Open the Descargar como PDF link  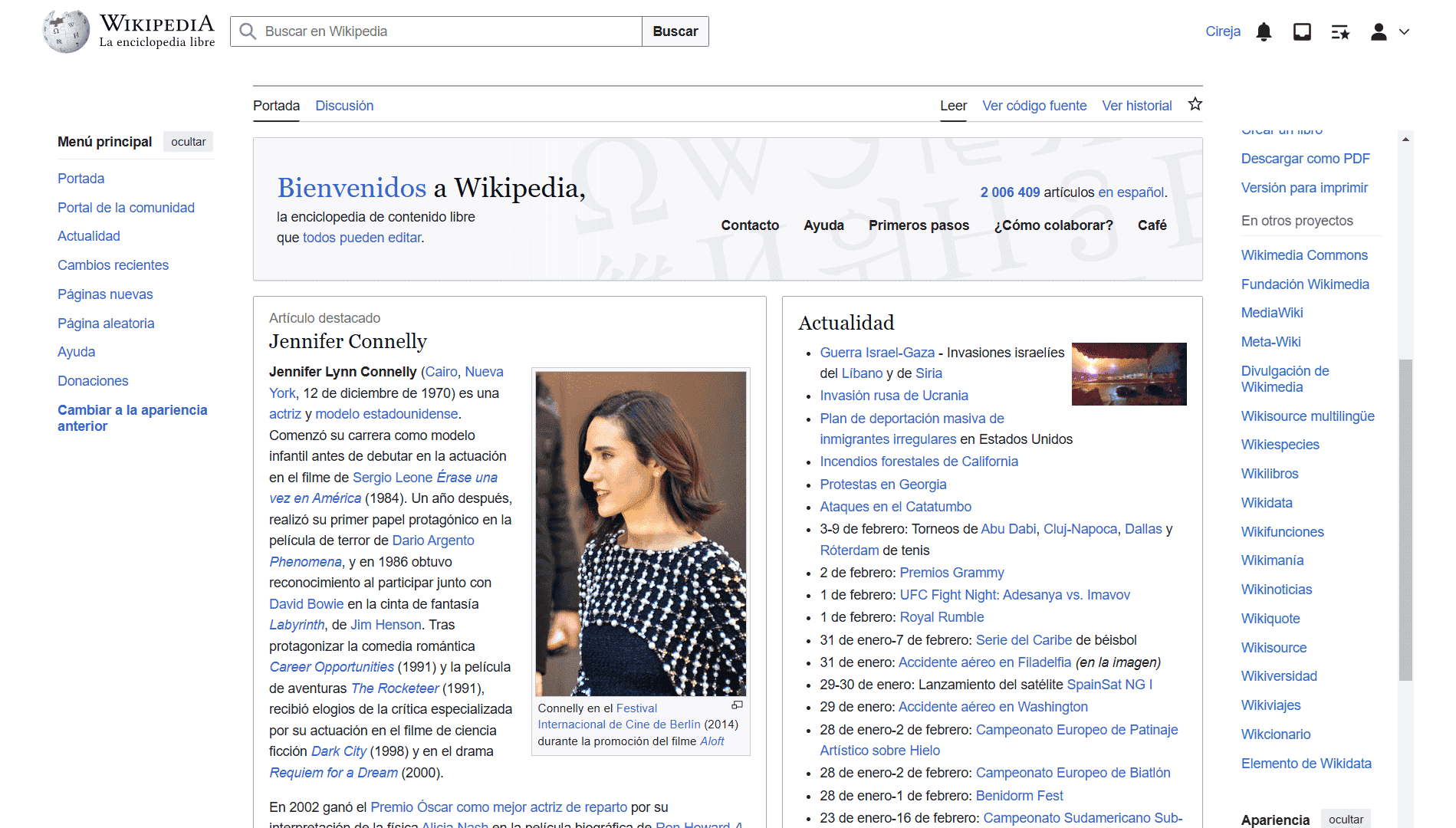(1305, 159)
